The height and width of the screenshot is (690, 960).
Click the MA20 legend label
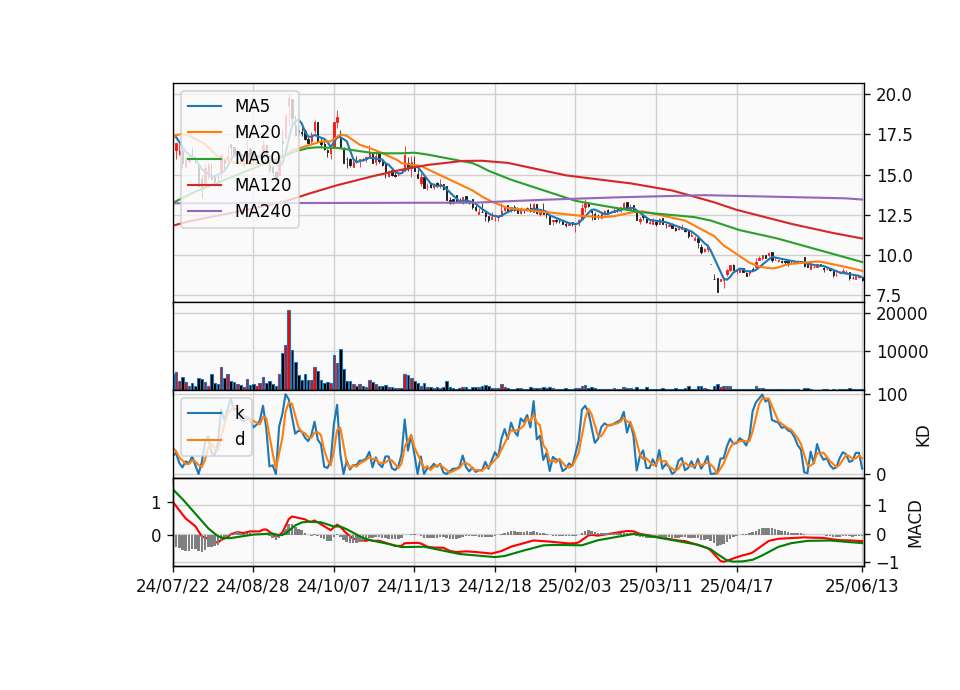pos(257,132)
